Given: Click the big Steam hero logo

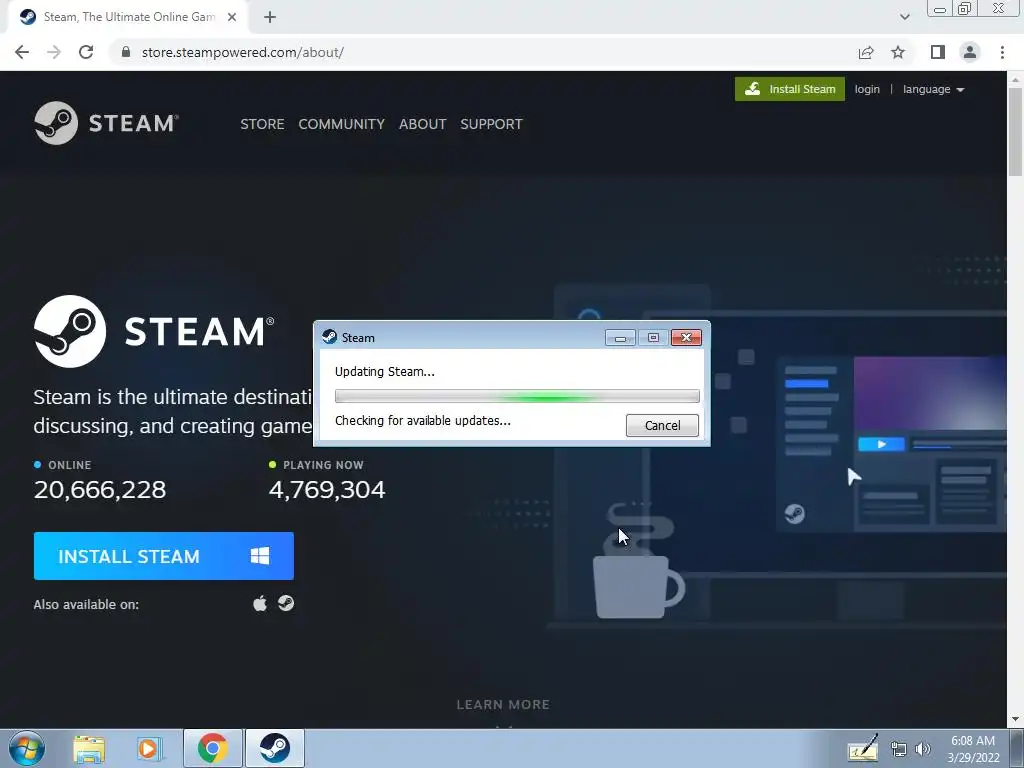Looking at the screenshot, I should [x=154, y=331].
